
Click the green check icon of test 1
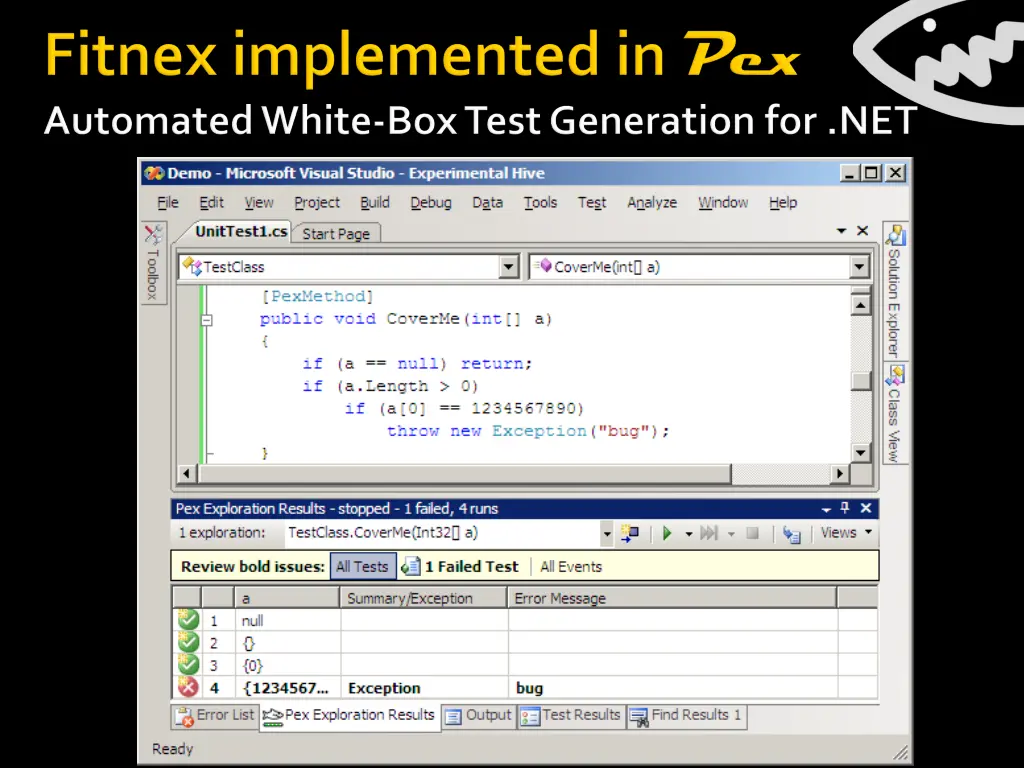coord(188,619)
